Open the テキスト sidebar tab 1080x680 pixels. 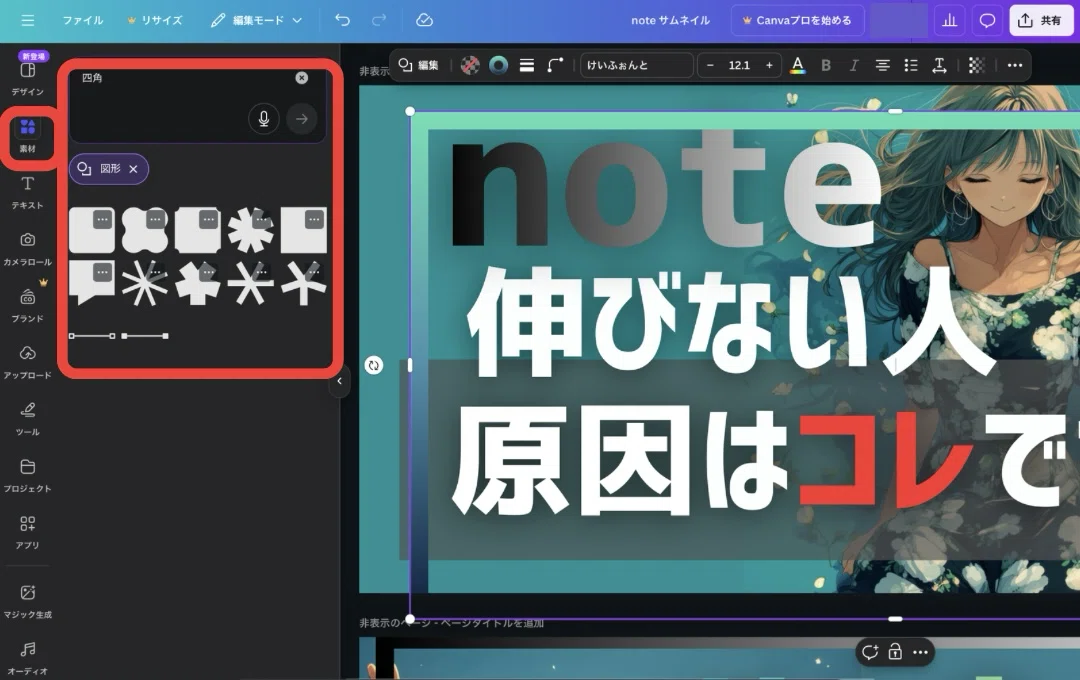[28, 192]
